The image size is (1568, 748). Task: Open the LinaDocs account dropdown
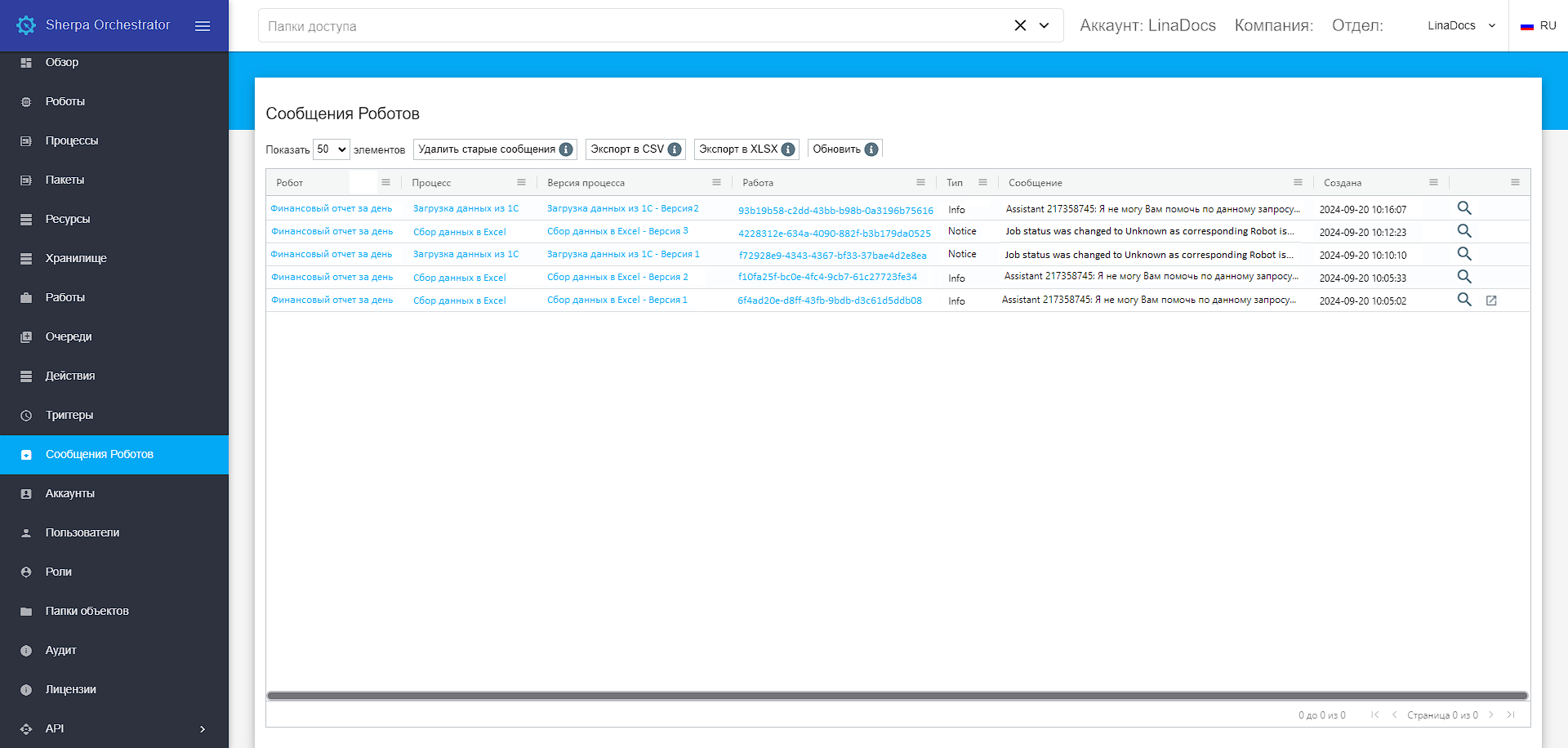pos(1461,25)
